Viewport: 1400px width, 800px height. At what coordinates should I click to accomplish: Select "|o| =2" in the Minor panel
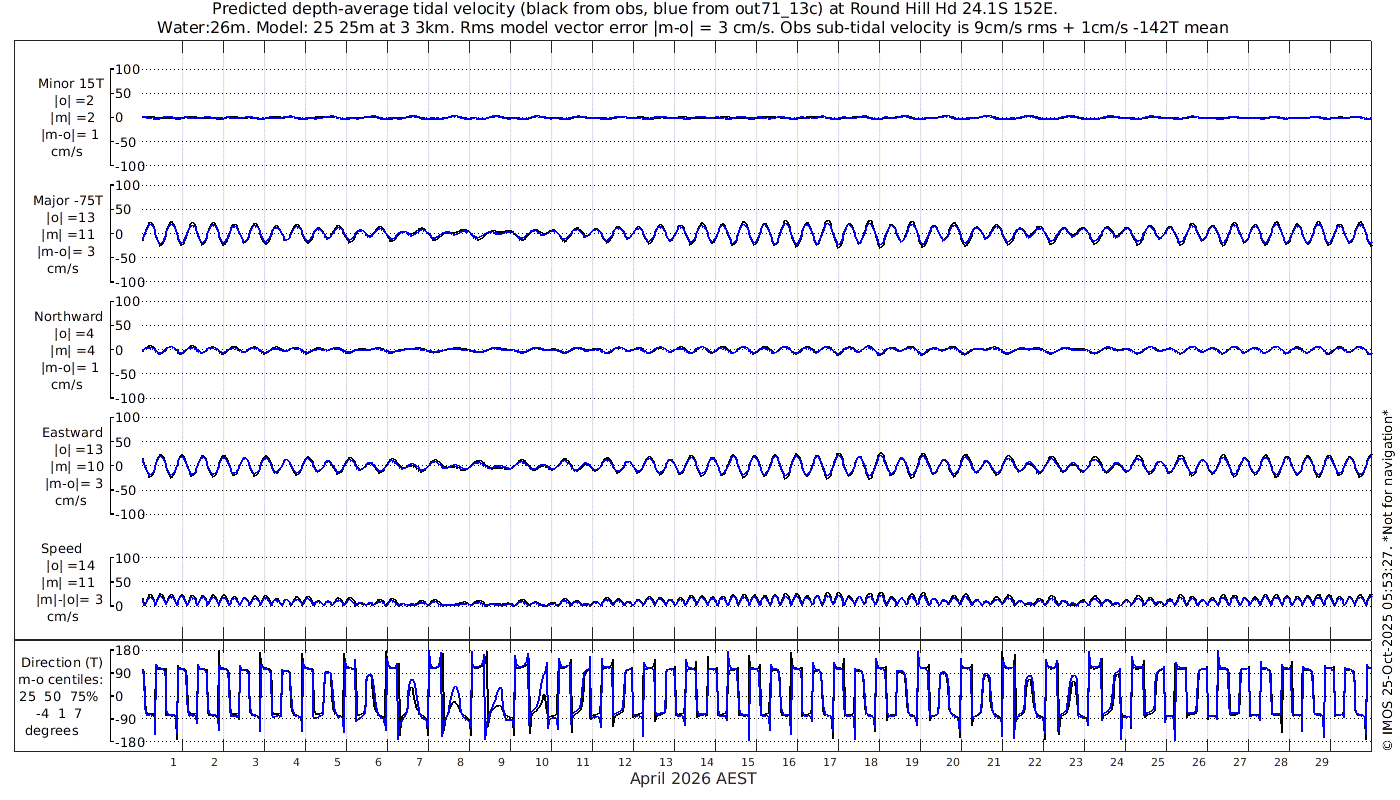pyautogui.click(x=74, y=101)
